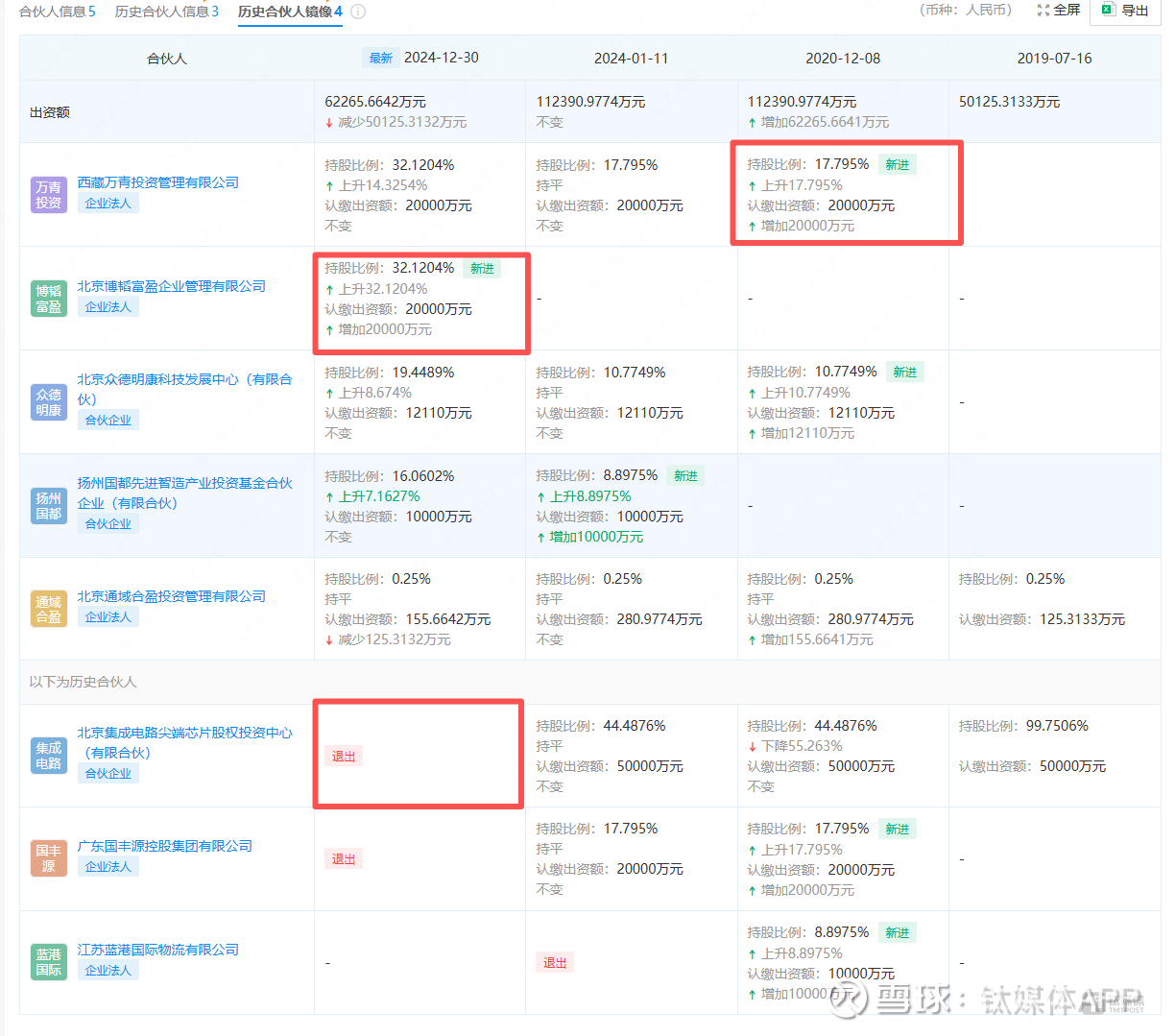
Task: Click 最新 badge in header
Action: click(x=381, y=58)
